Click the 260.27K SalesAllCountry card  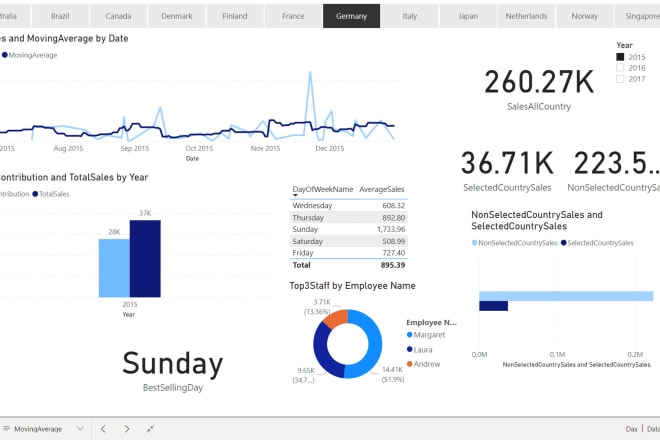(x=539, y=89)
